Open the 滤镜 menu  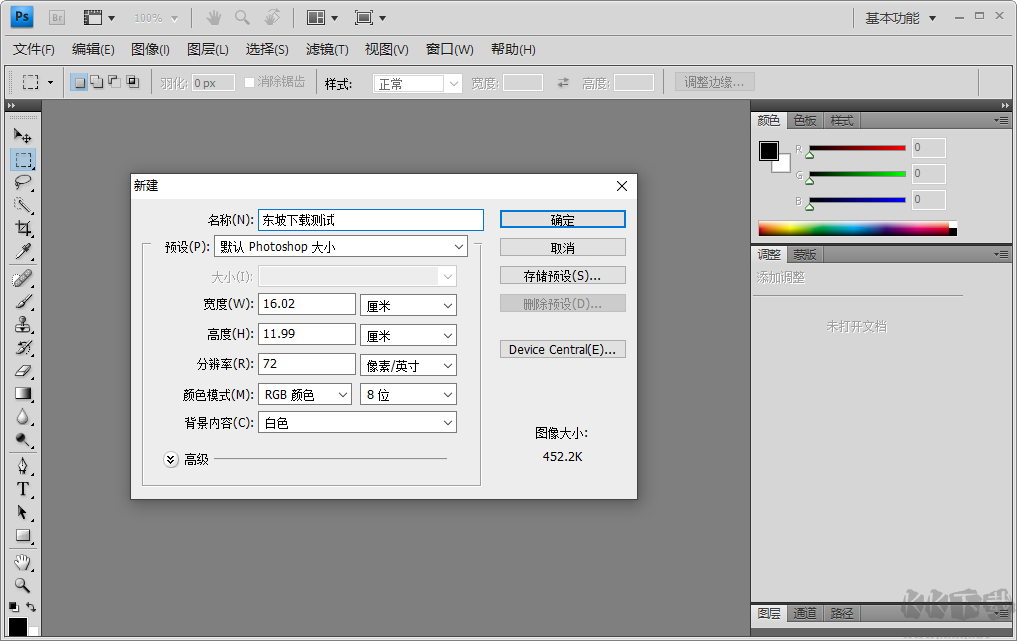(x=326, y=49)
